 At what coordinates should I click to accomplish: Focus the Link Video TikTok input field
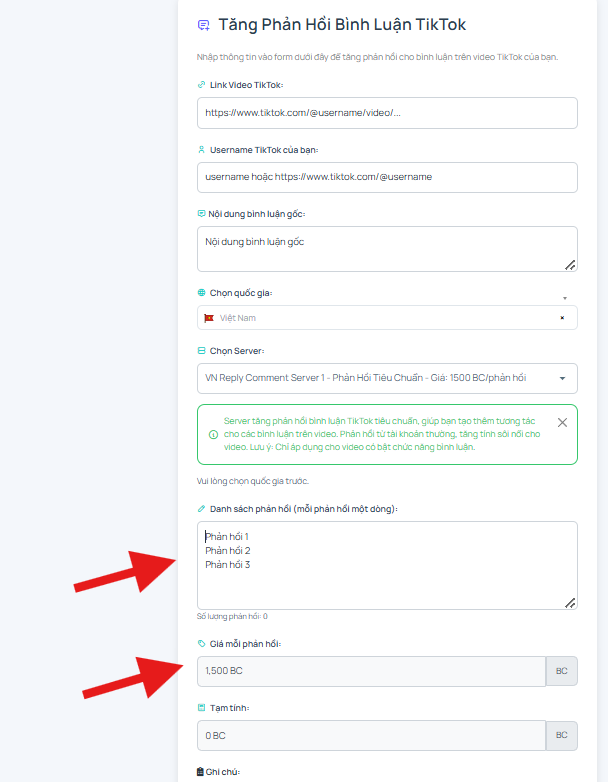387,113
